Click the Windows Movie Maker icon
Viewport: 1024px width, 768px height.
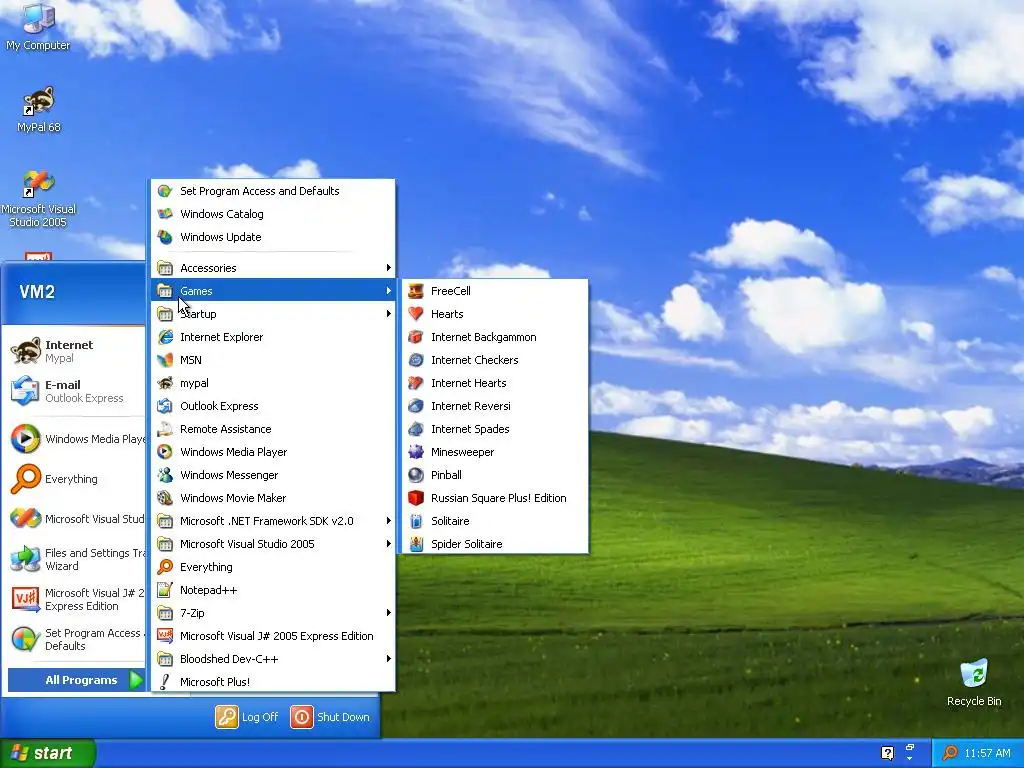[165, 498]
